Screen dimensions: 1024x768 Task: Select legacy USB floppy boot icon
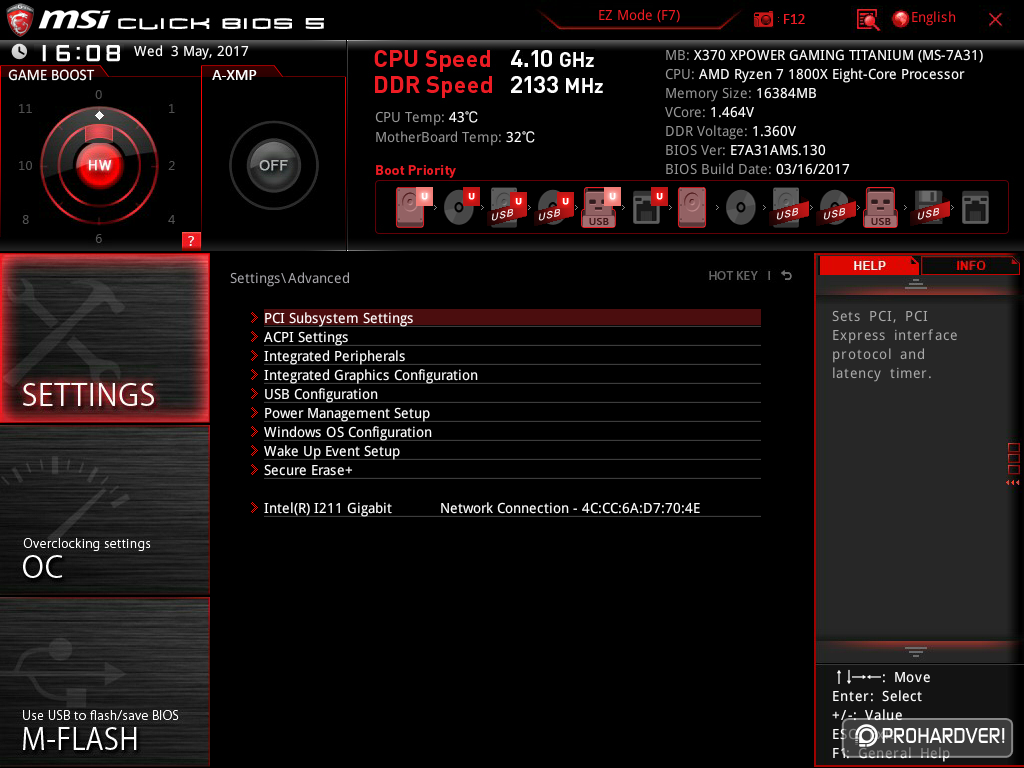click(x=928, y=208)
